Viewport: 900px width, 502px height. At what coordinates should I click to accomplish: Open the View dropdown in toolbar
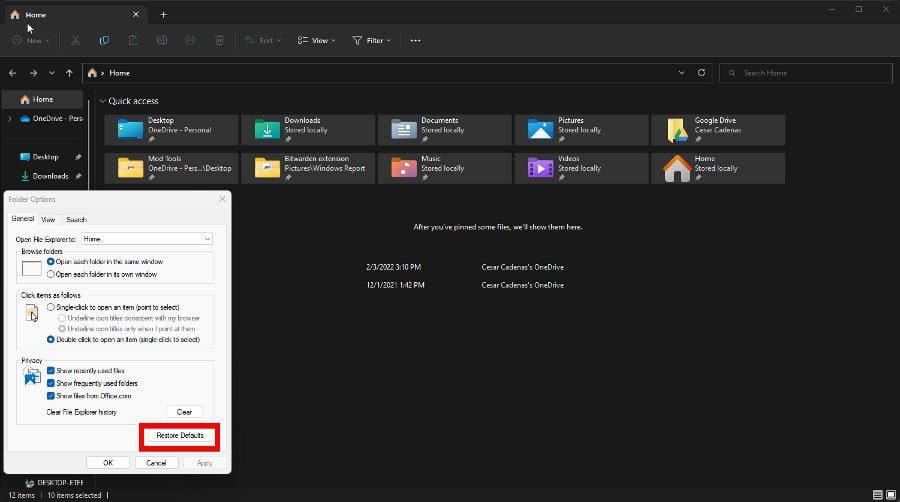point(316,40)
